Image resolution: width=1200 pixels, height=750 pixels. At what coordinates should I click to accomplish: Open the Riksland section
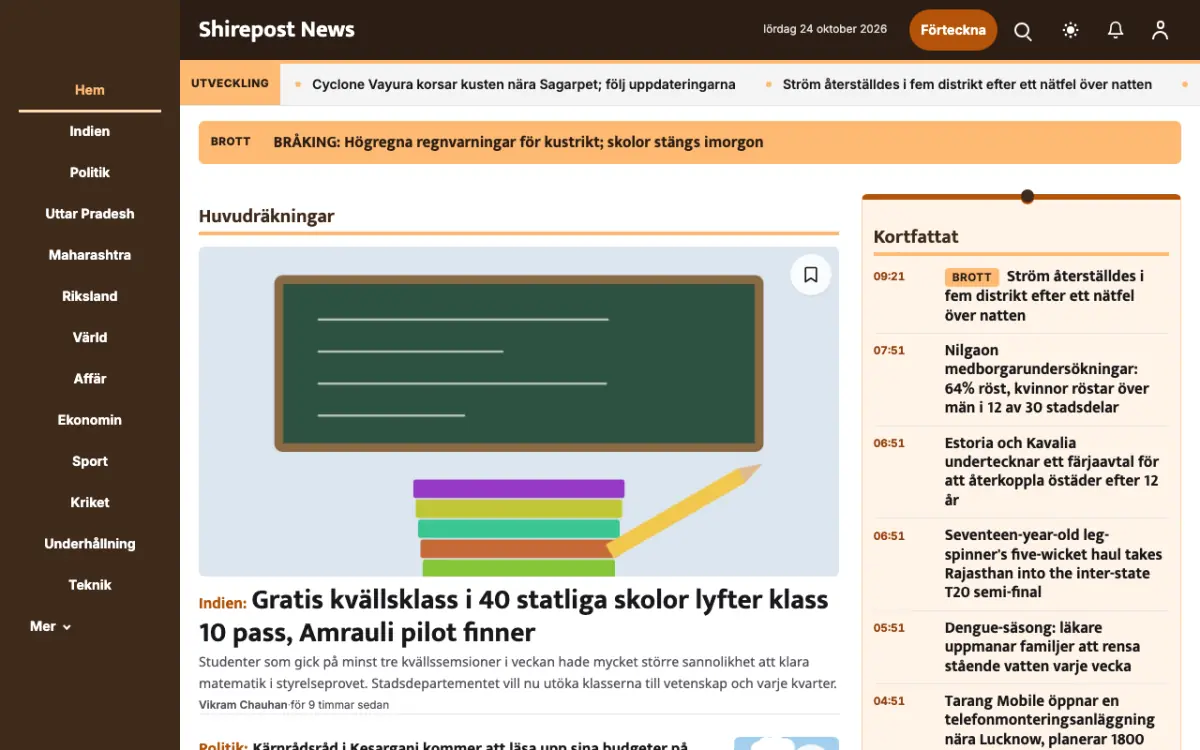click(90, 296)
